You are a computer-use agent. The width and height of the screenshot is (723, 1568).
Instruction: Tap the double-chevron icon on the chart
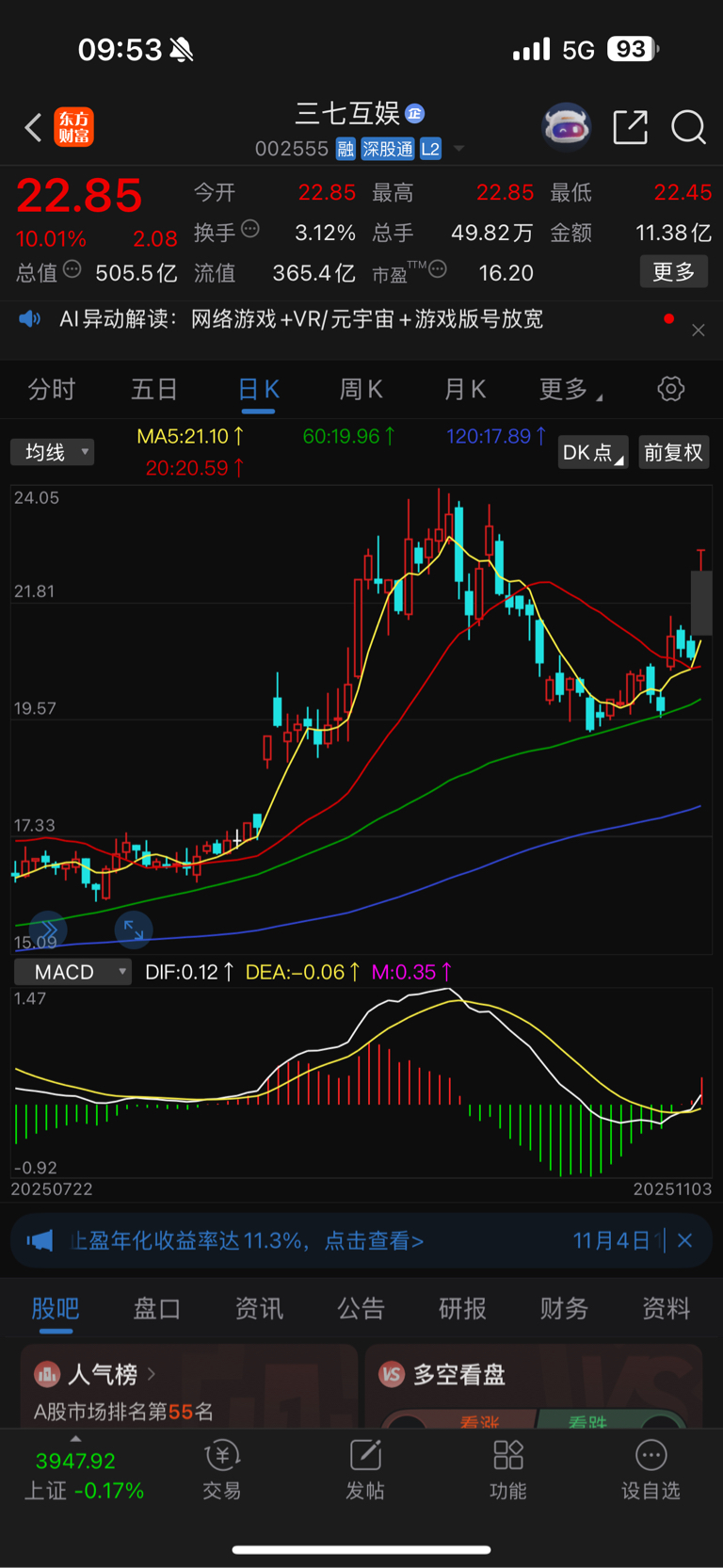click(x=48, y=929)
